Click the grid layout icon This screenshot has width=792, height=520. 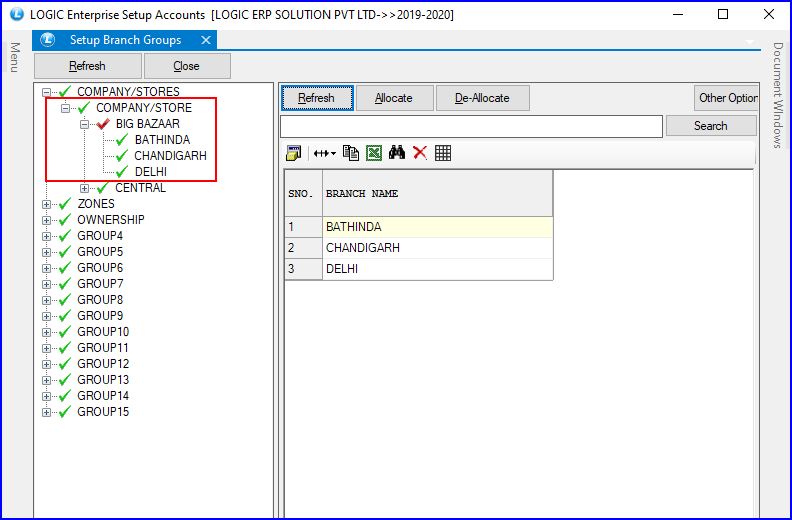(x=443, y=153)
